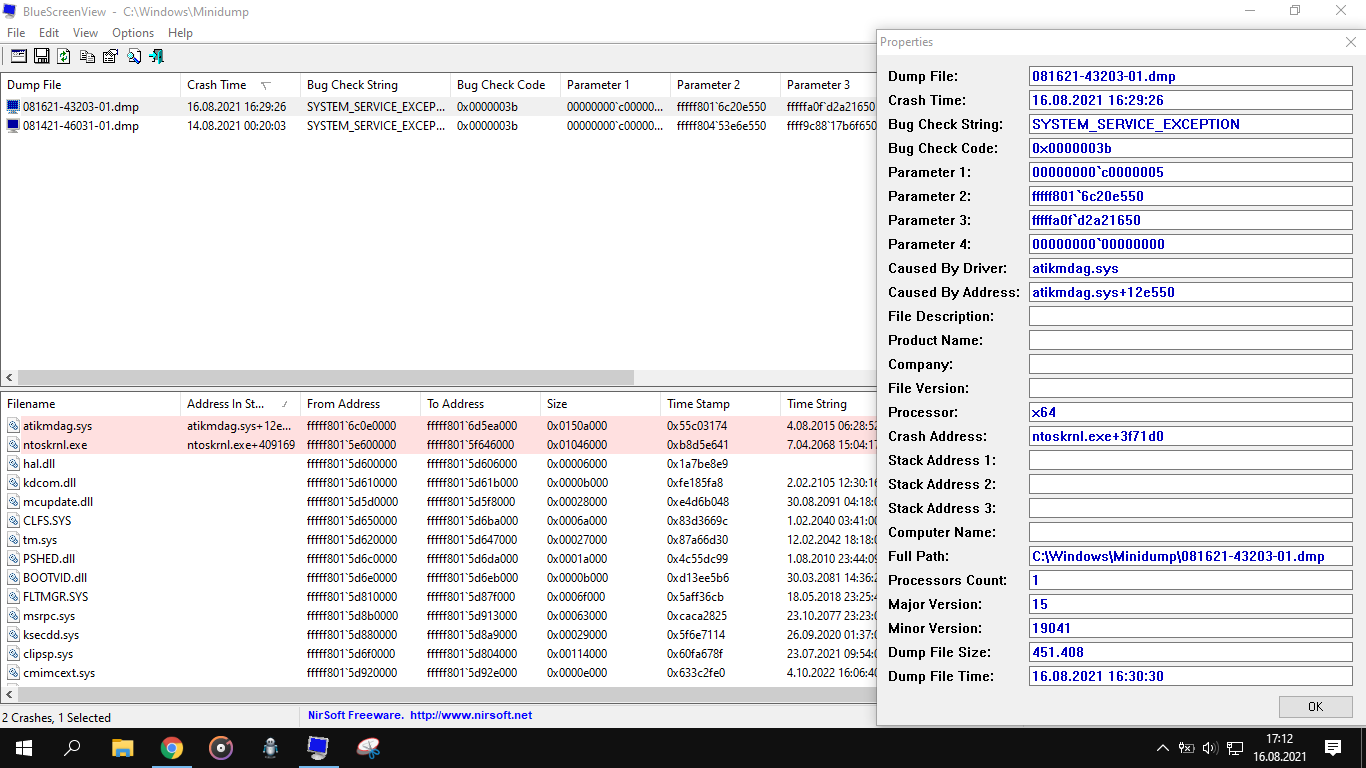Screen dimensions: 1366x768
Task: Open the File menu
Action: click(16, 33)
